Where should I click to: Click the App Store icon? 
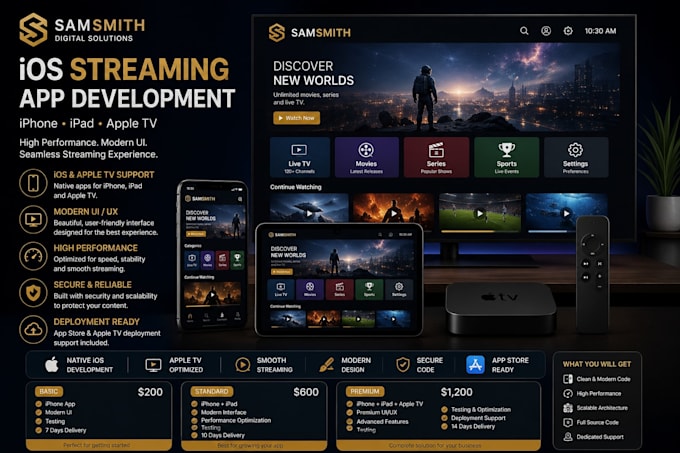tap(475, 365)
